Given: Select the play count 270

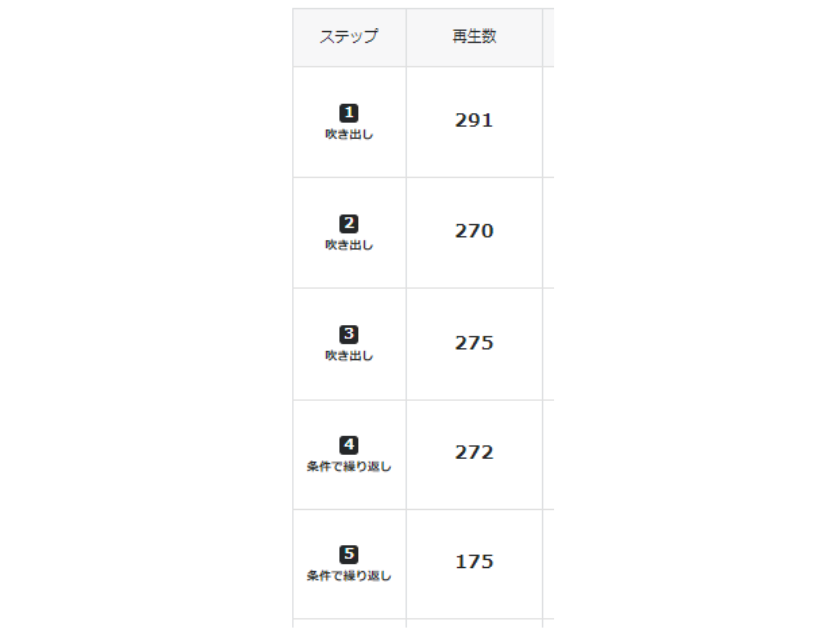Looking at the screenshot, I should [474, 232].
